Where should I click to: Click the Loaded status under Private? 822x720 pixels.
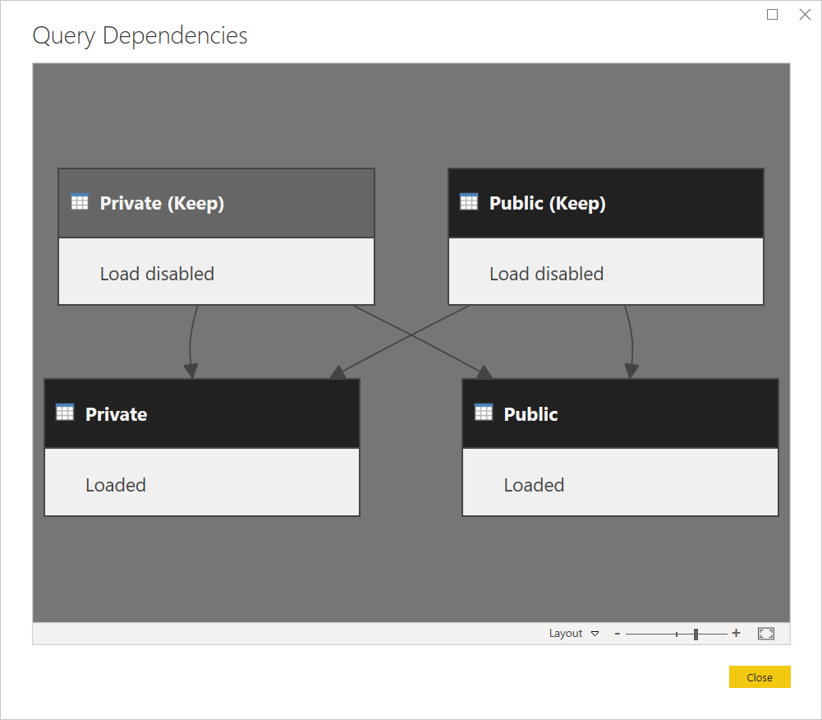coord(116,484)
